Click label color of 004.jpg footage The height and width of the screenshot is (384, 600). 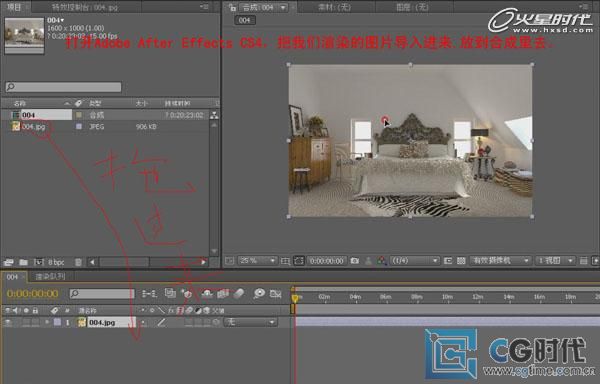(x=79, y=126)
